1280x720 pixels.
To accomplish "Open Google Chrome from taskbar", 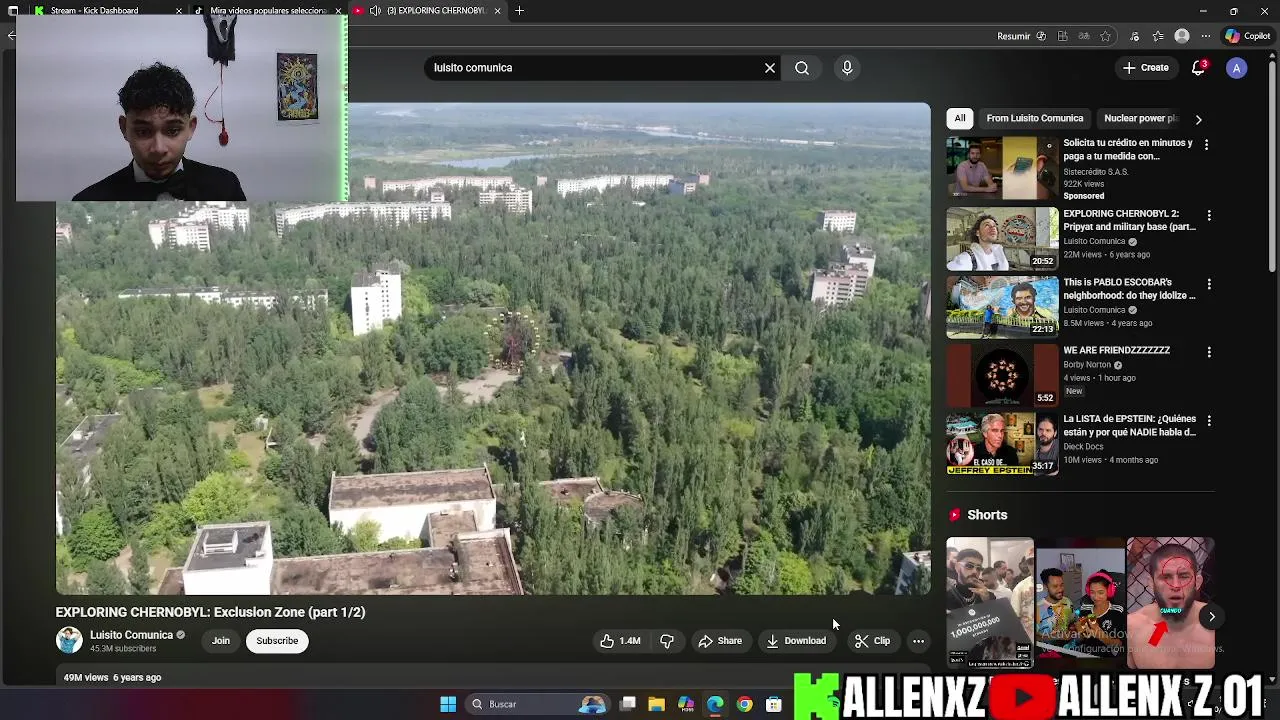I will click(x=745, y=704).
